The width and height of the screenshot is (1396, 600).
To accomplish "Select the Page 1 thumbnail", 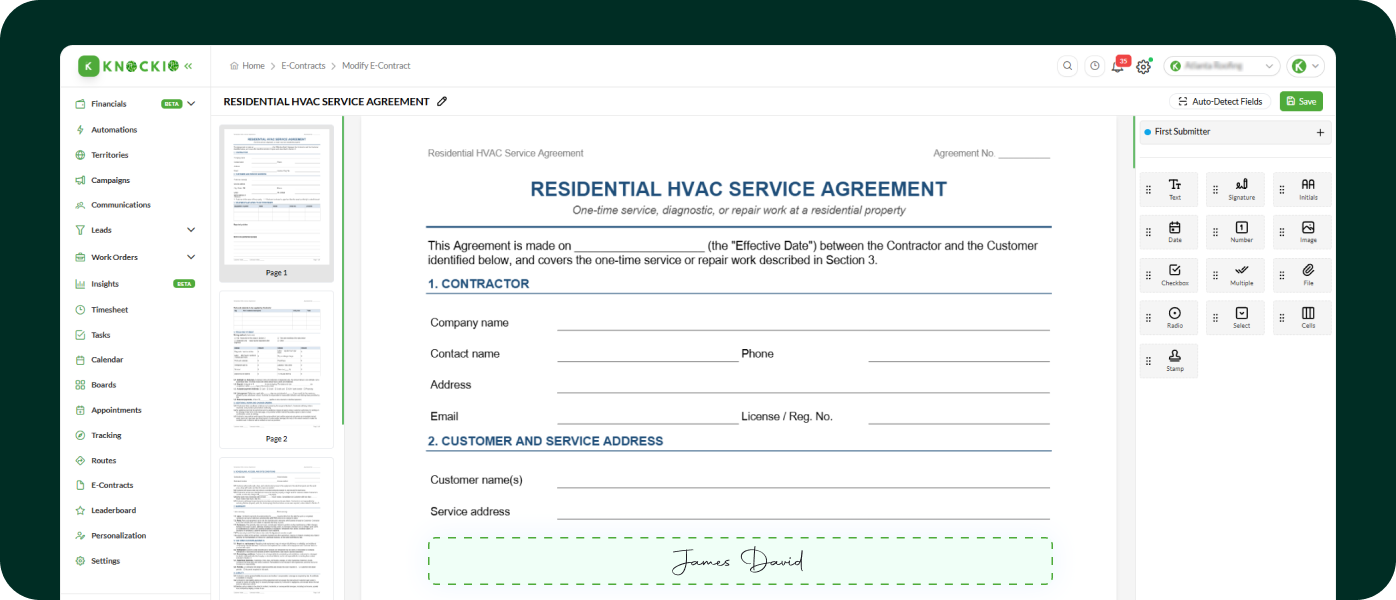I will [276, 203].
